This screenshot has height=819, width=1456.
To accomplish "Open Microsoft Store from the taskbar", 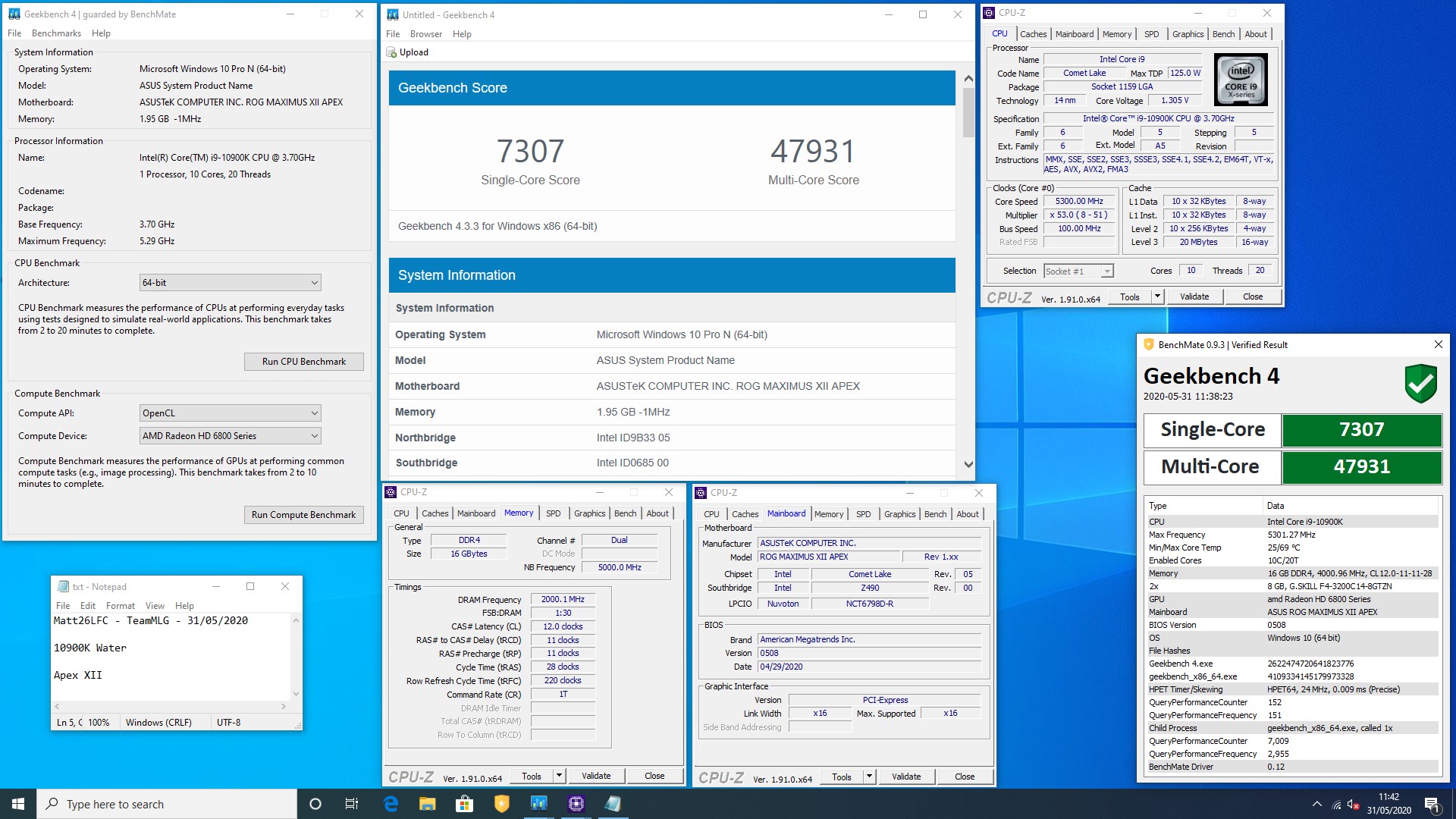I will point(464,804).
